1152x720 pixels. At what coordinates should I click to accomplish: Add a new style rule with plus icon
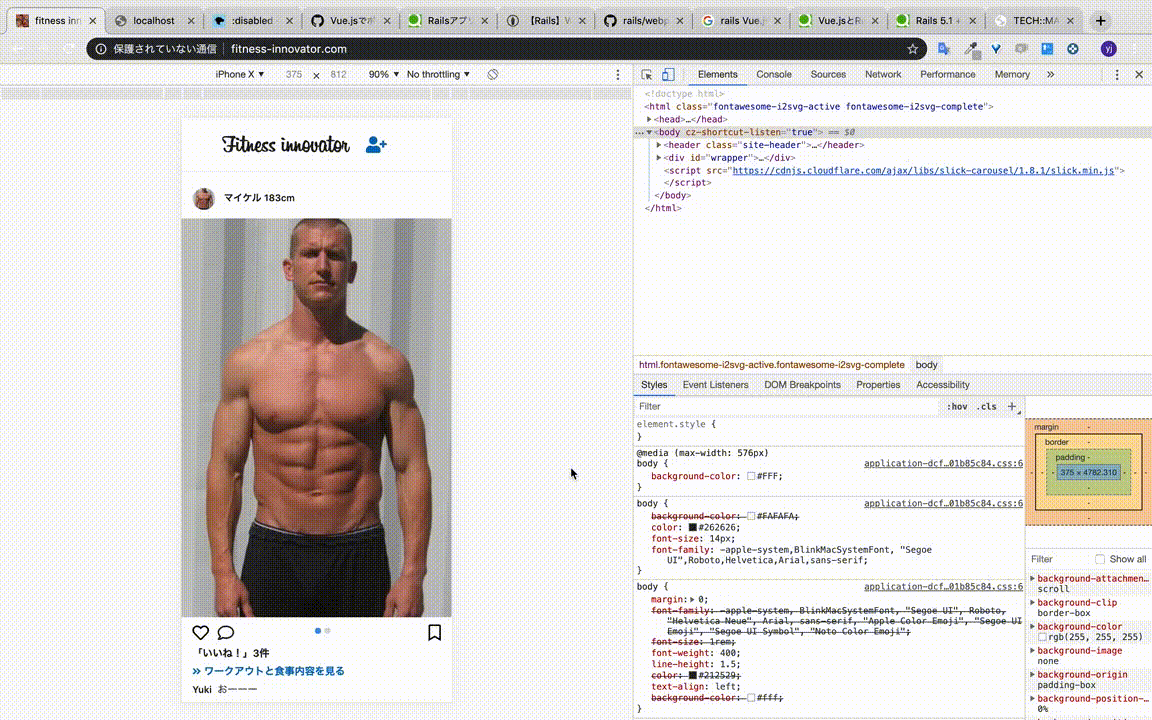(x=1012, y=406)
